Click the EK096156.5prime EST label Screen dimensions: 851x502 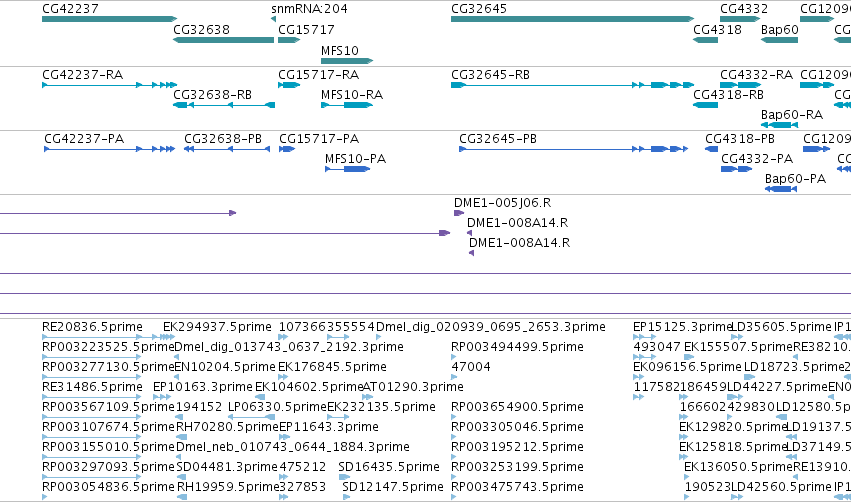coord(687,367)
